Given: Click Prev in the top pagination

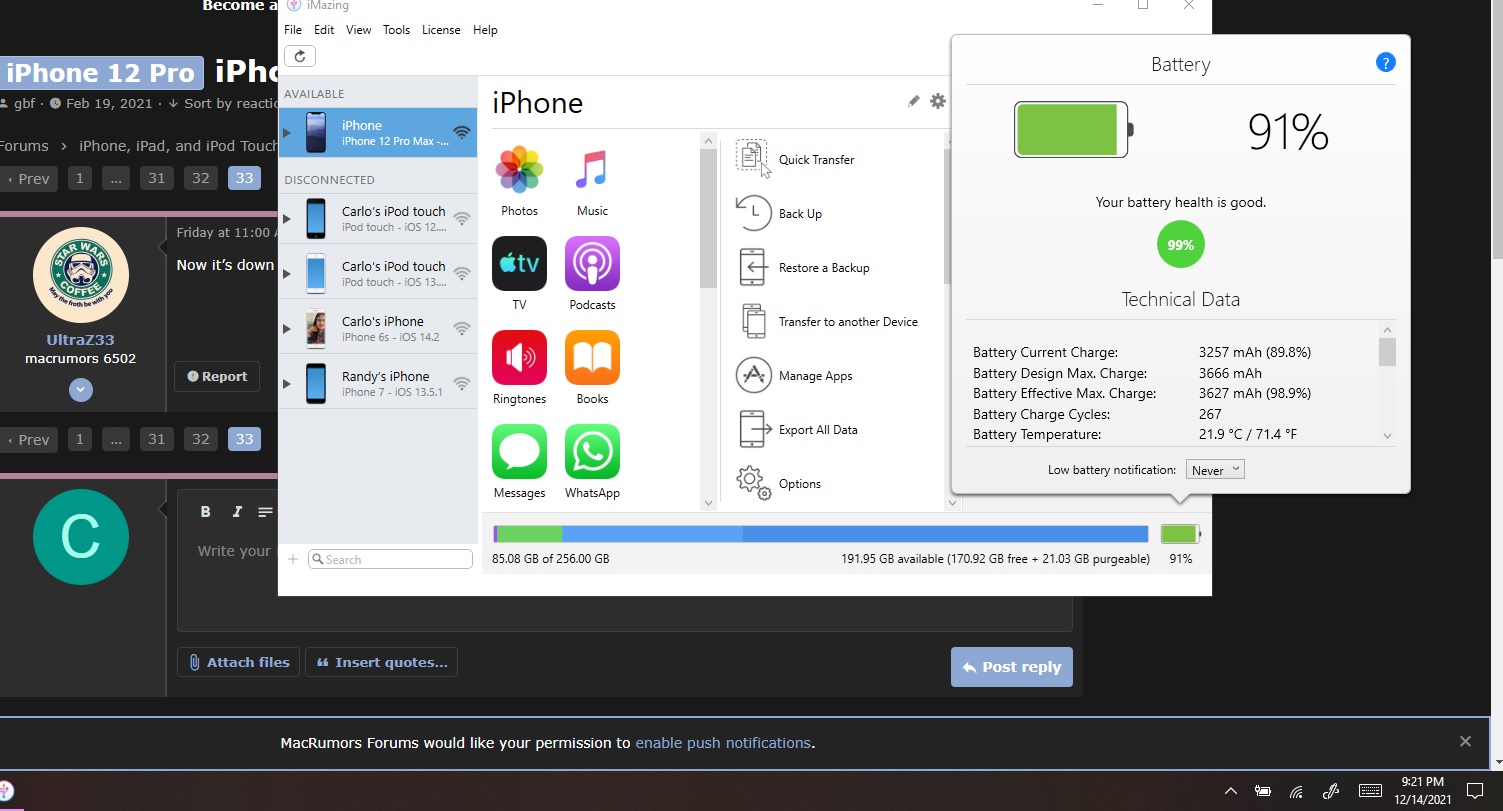Looking at the screenshot, I should [27, 179].
